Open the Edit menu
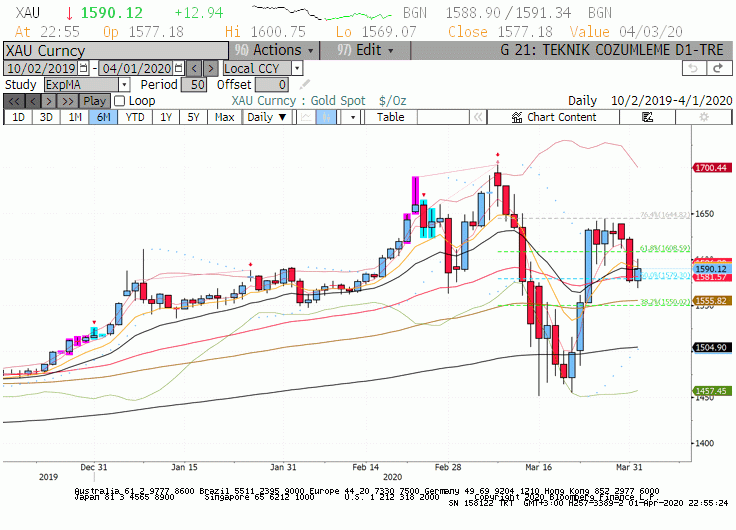 tap(366, 50)
